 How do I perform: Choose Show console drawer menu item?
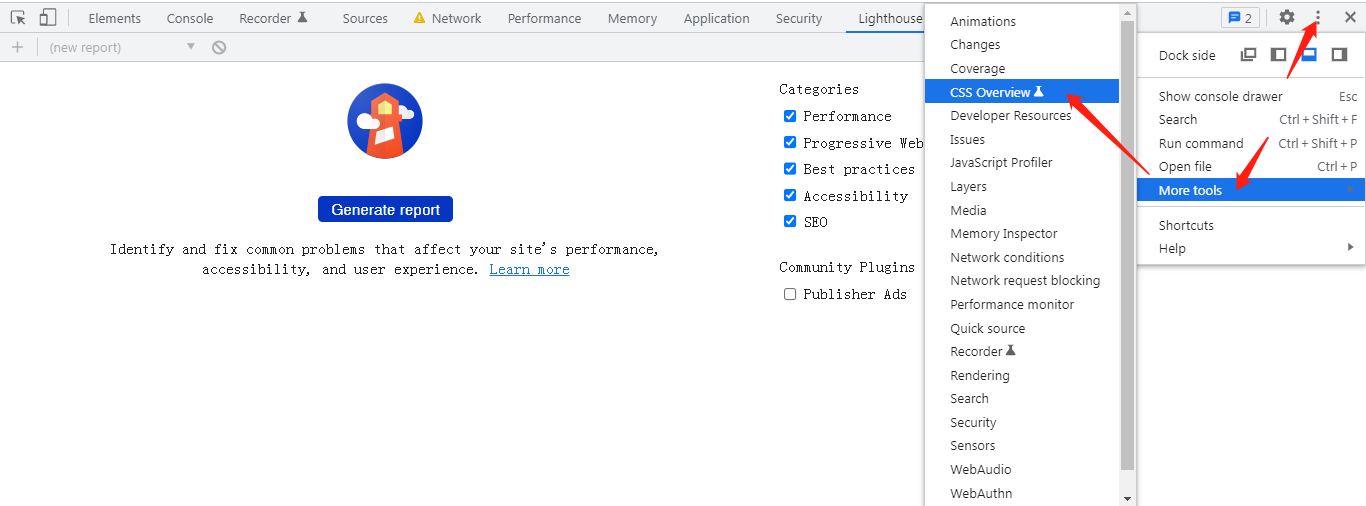1220,96
